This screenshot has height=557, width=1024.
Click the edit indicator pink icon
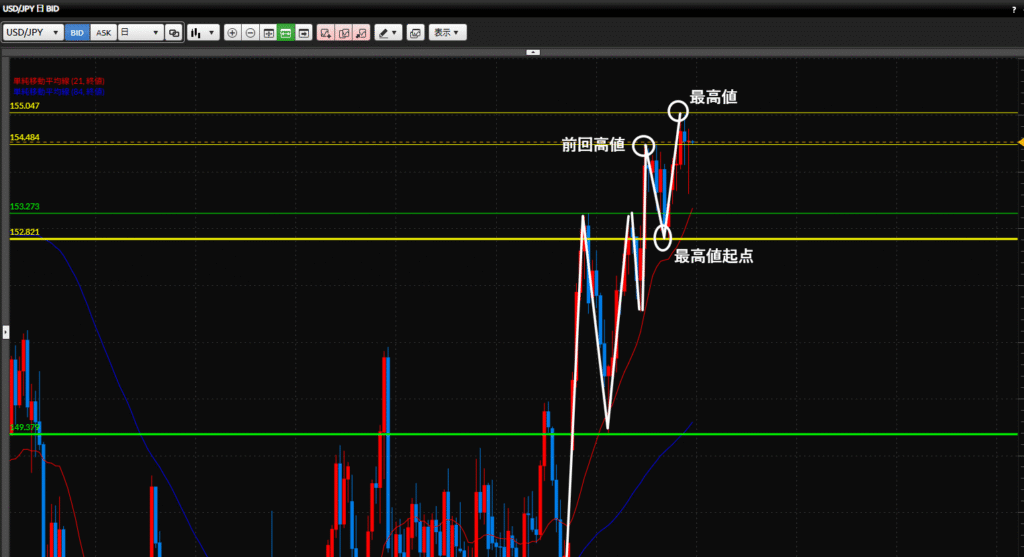coord(343,32)
